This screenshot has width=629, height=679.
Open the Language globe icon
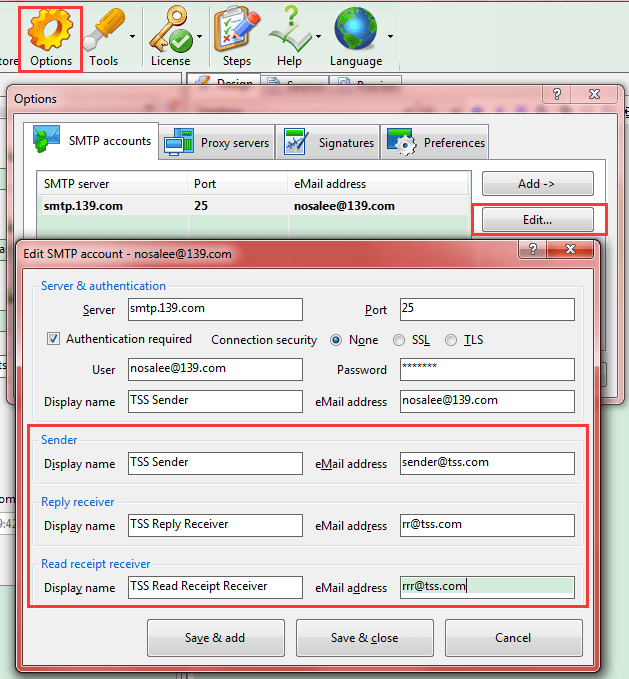356,39
